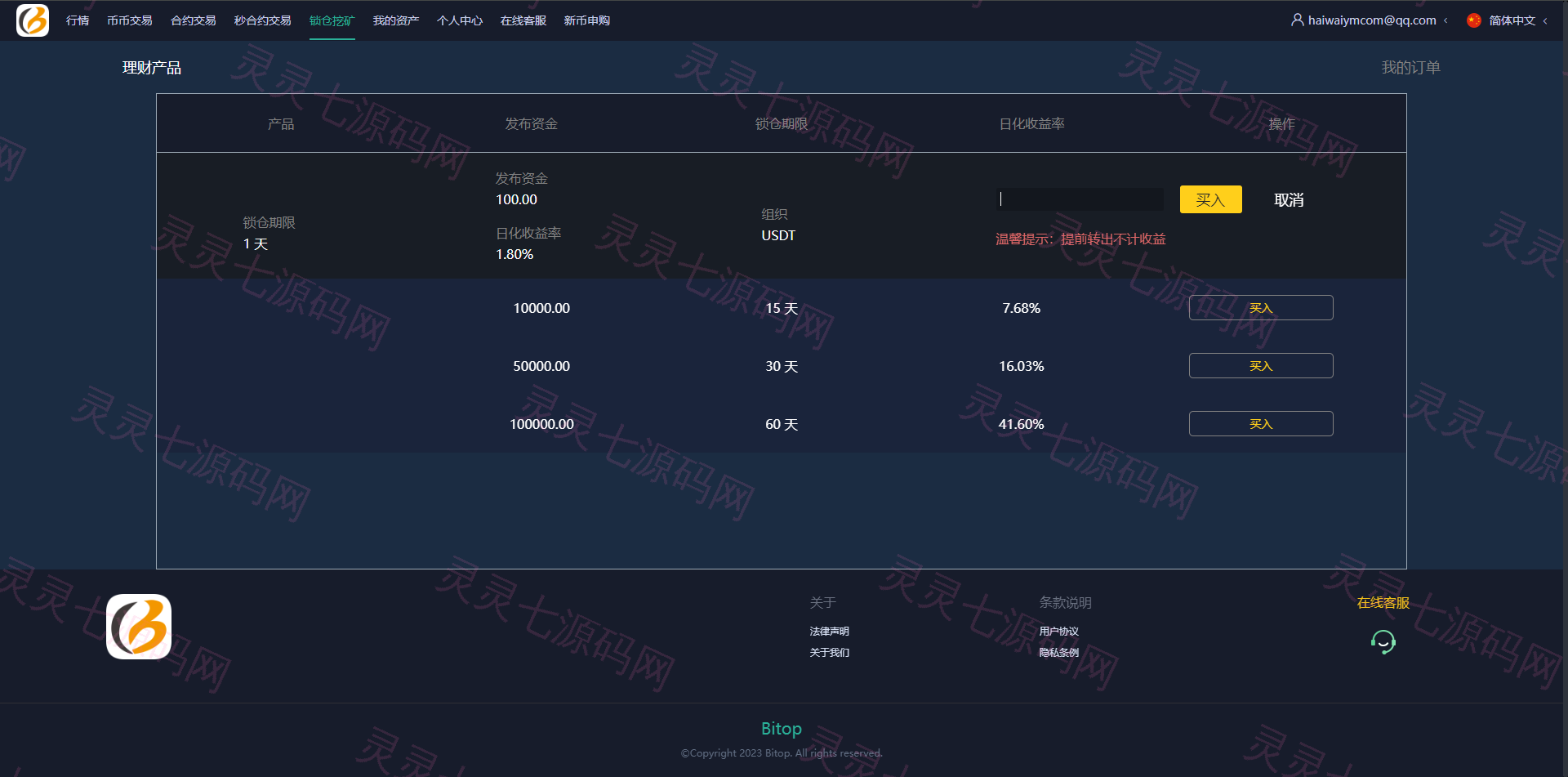This screenshot has width=1568, height=777.
Task: Expand the haiwaiymcom@qq.com account menu arrow
Action: click(x=1445, y=20)
